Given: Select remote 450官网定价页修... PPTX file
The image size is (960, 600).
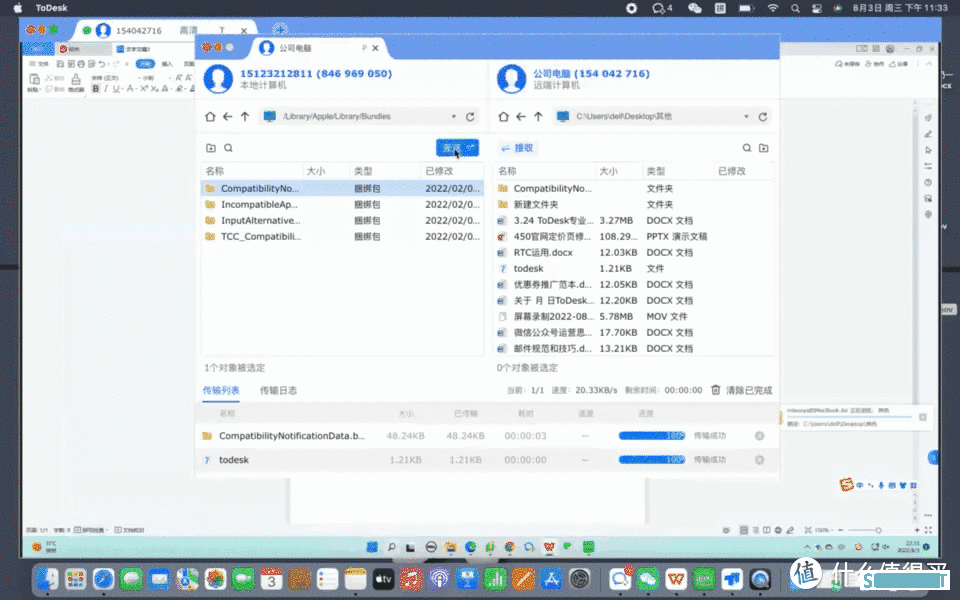Looking at the screenshot, I should 634,236.
